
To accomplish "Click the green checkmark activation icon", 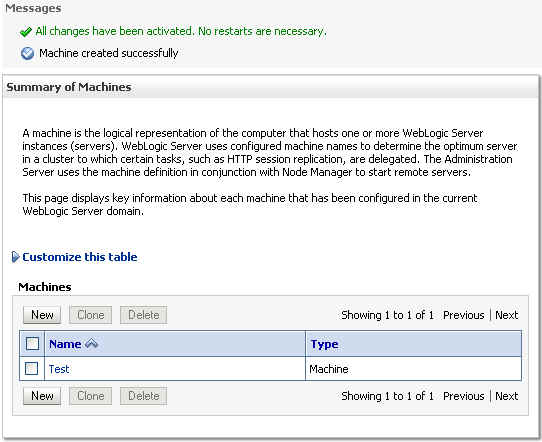I will point(26,32).
